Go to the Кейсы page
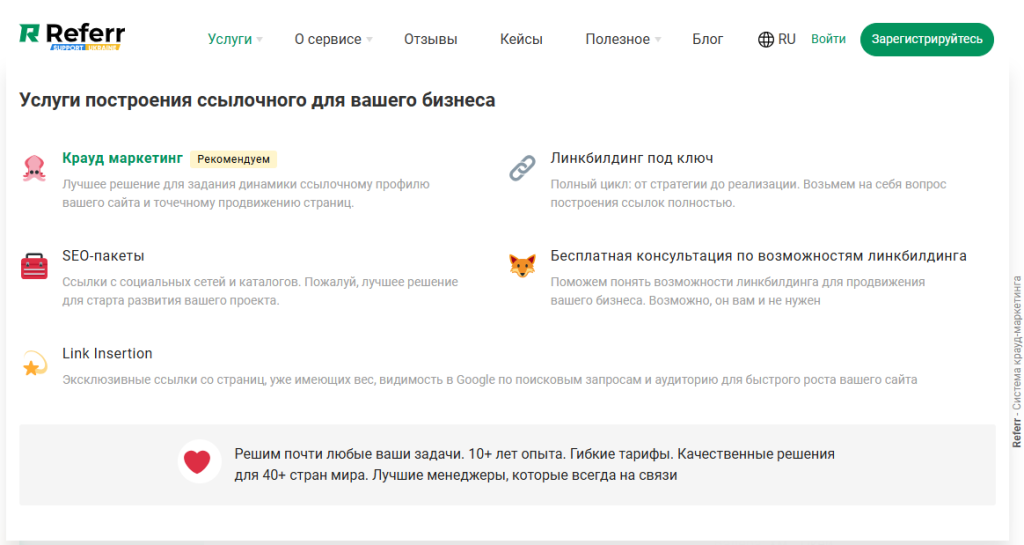The height and width of the screenshot is (545, 1024). (521, 40)
